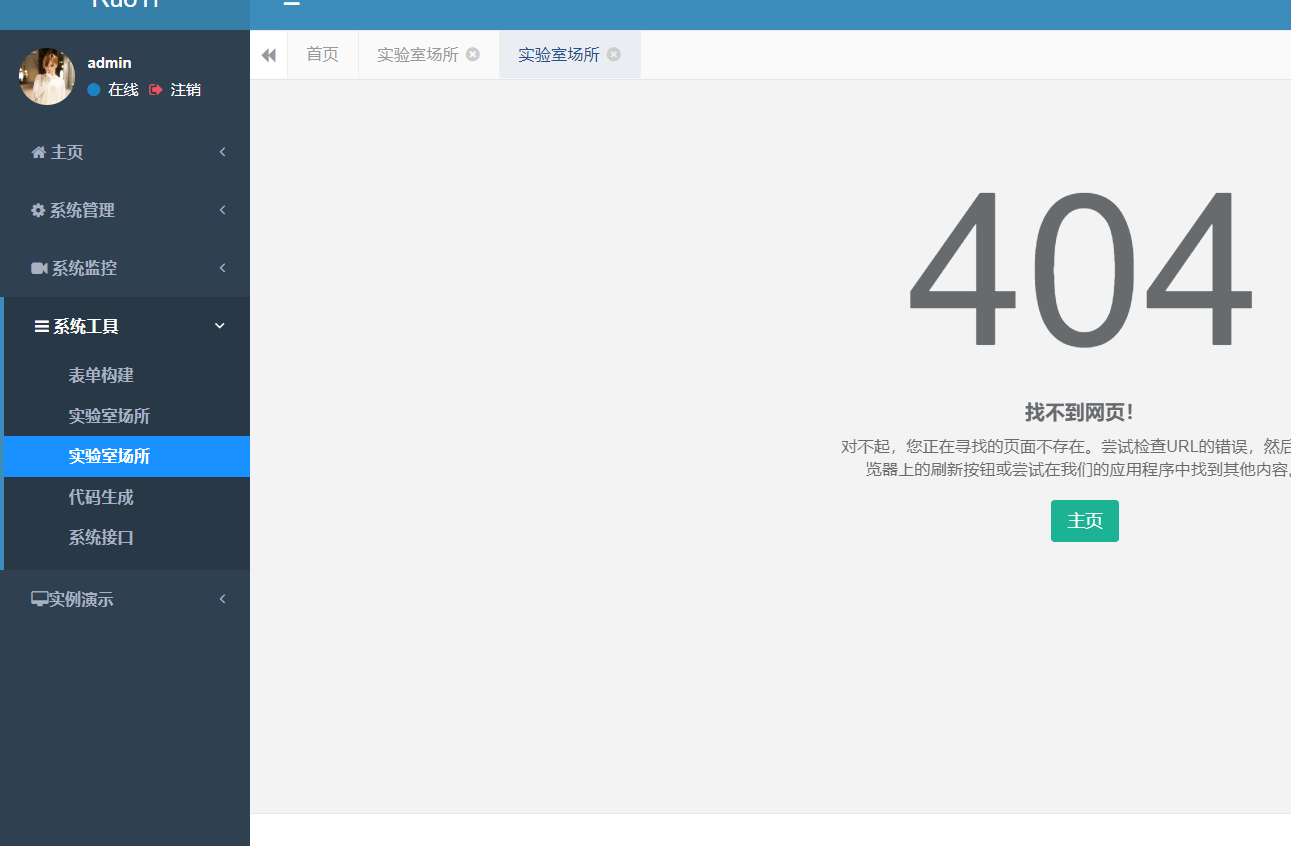The image size is (1291, 846).
Task: Click the camera icon next to 系统监控
Action: (38, 268)
